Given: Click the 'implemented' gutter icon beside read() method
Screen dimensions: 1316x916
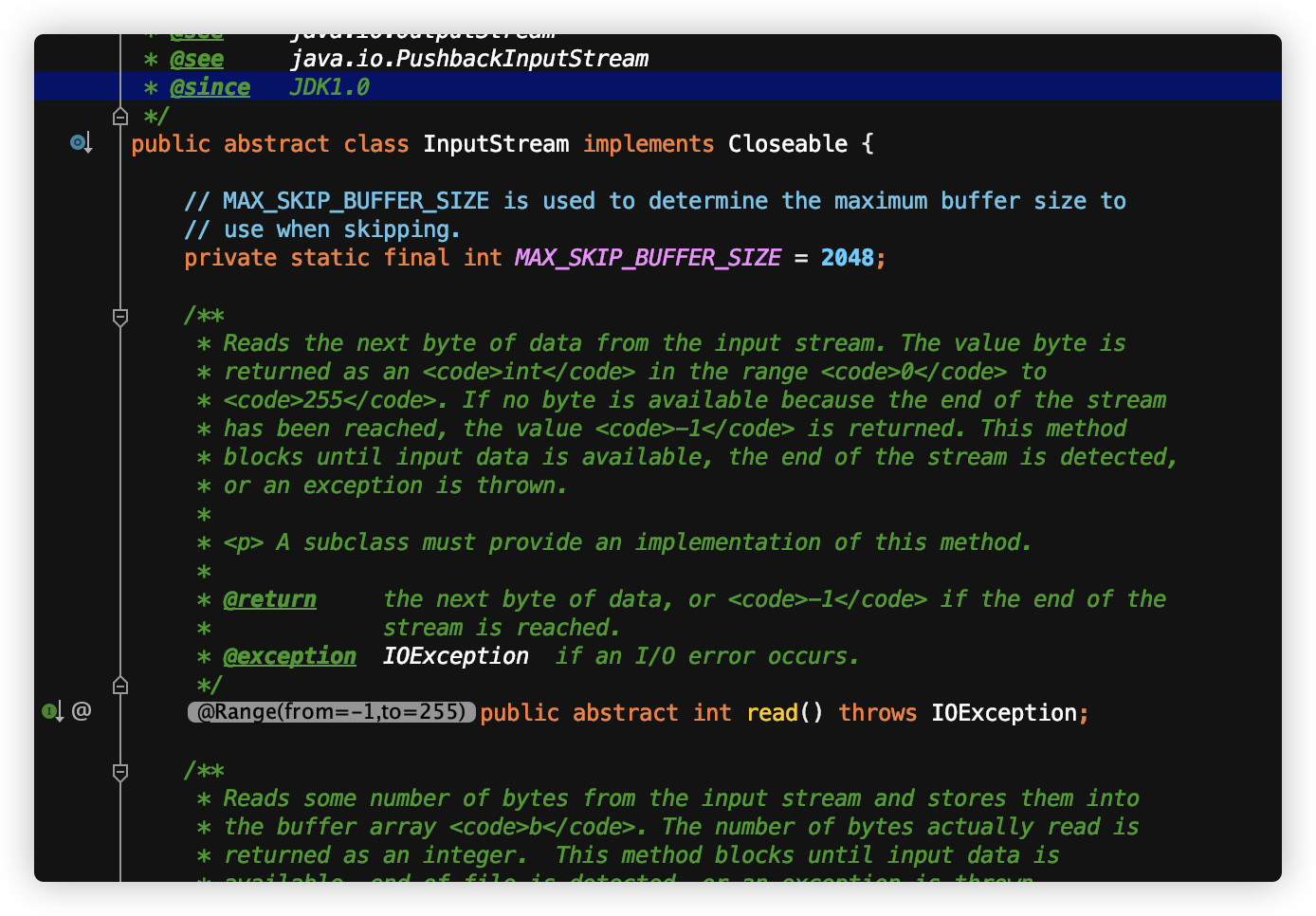Looking at the screenshot, I should point(51,711).
